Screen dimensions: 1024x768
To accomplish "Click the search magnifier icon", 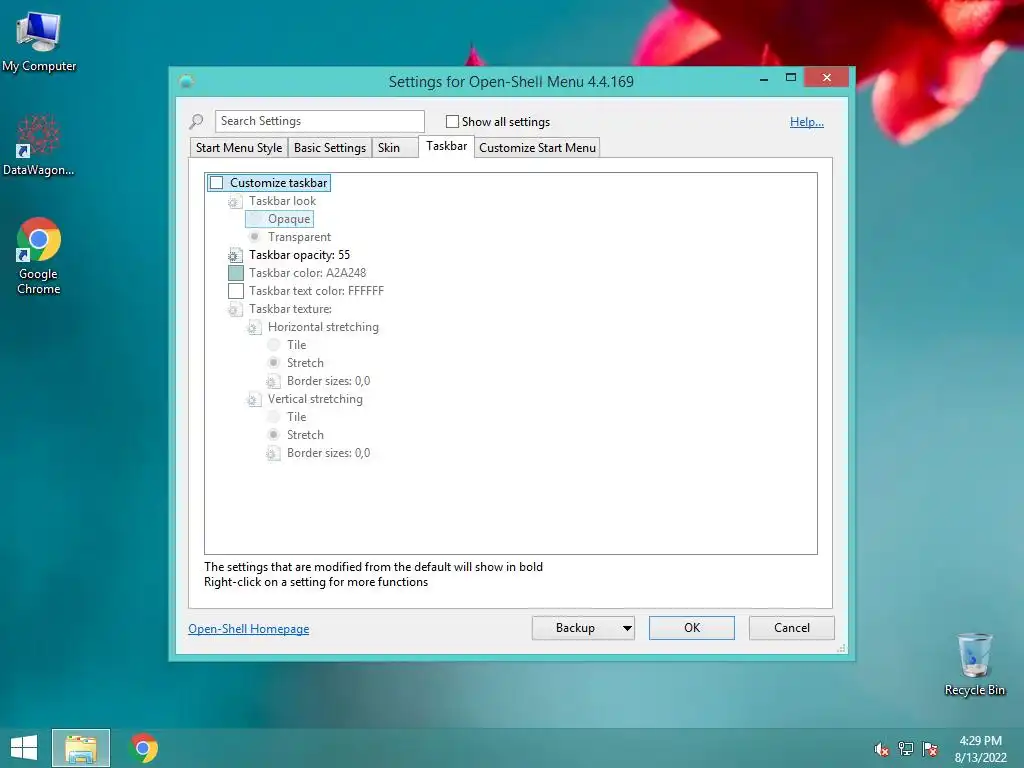I will (x=196, y=121).
